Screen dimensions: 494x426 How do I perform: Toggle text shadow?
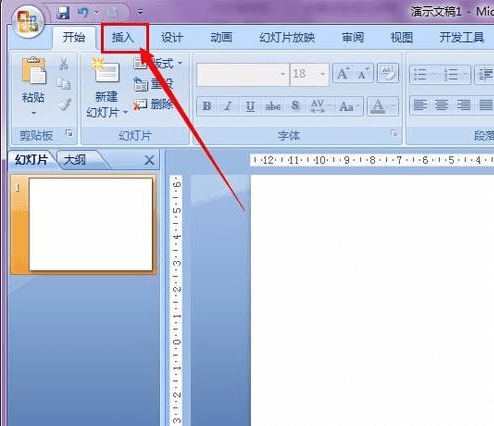(295, 106)
